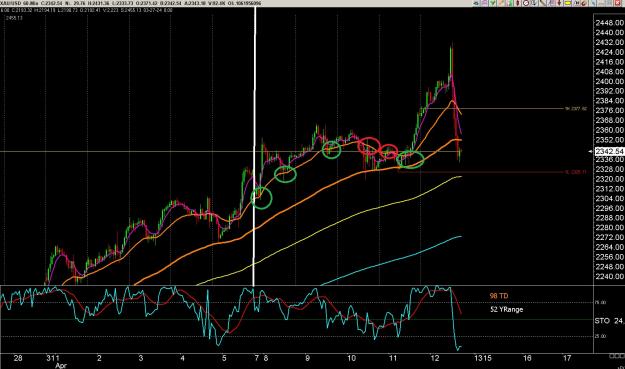The width and height of the screenshot is (625, 369).
Task: Click the red X toolbar icon
Action: 617,3
